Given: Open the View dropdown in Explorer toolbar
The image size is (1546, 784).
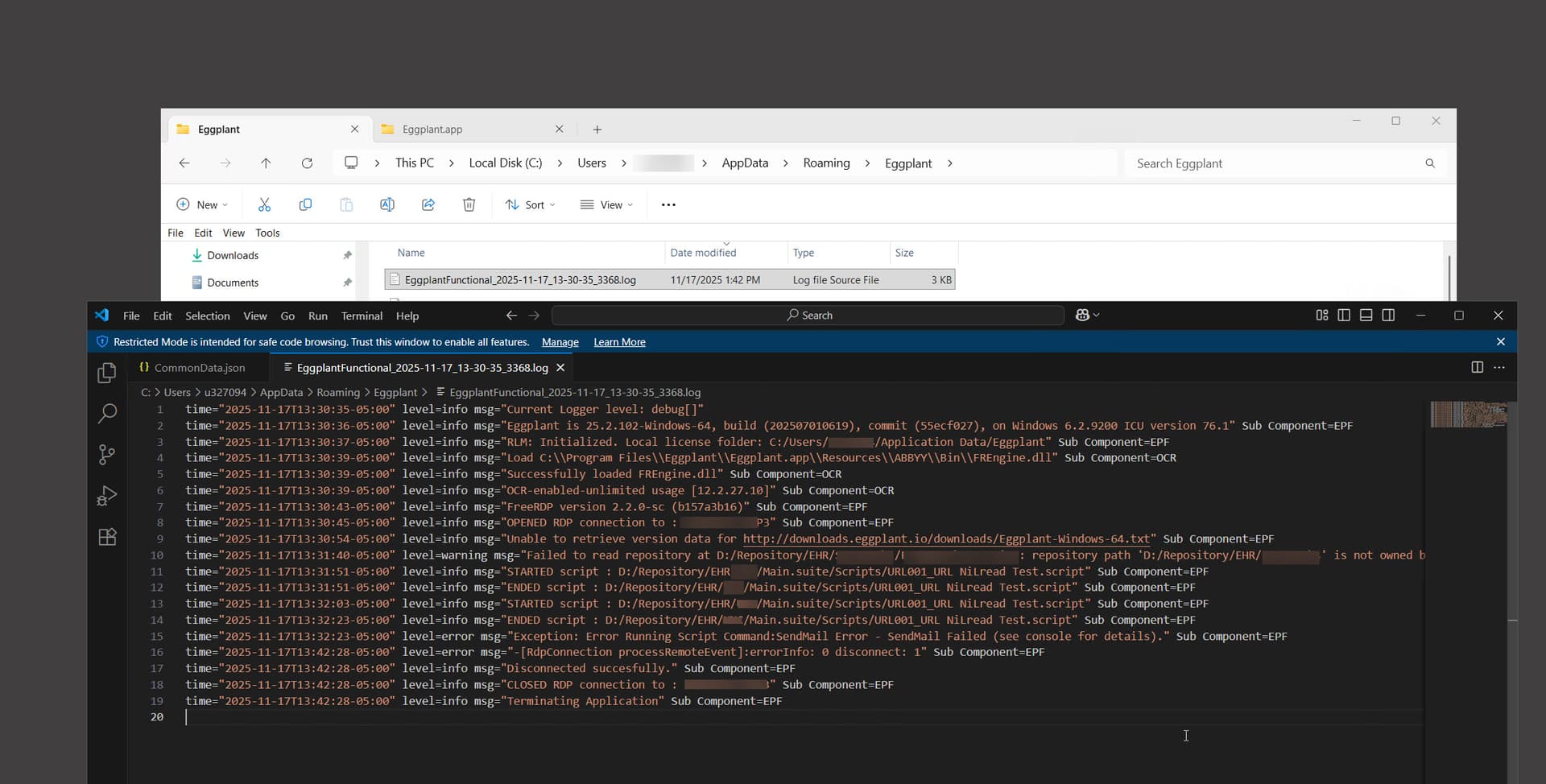Looking at the screenshot, I should (606, 204).
